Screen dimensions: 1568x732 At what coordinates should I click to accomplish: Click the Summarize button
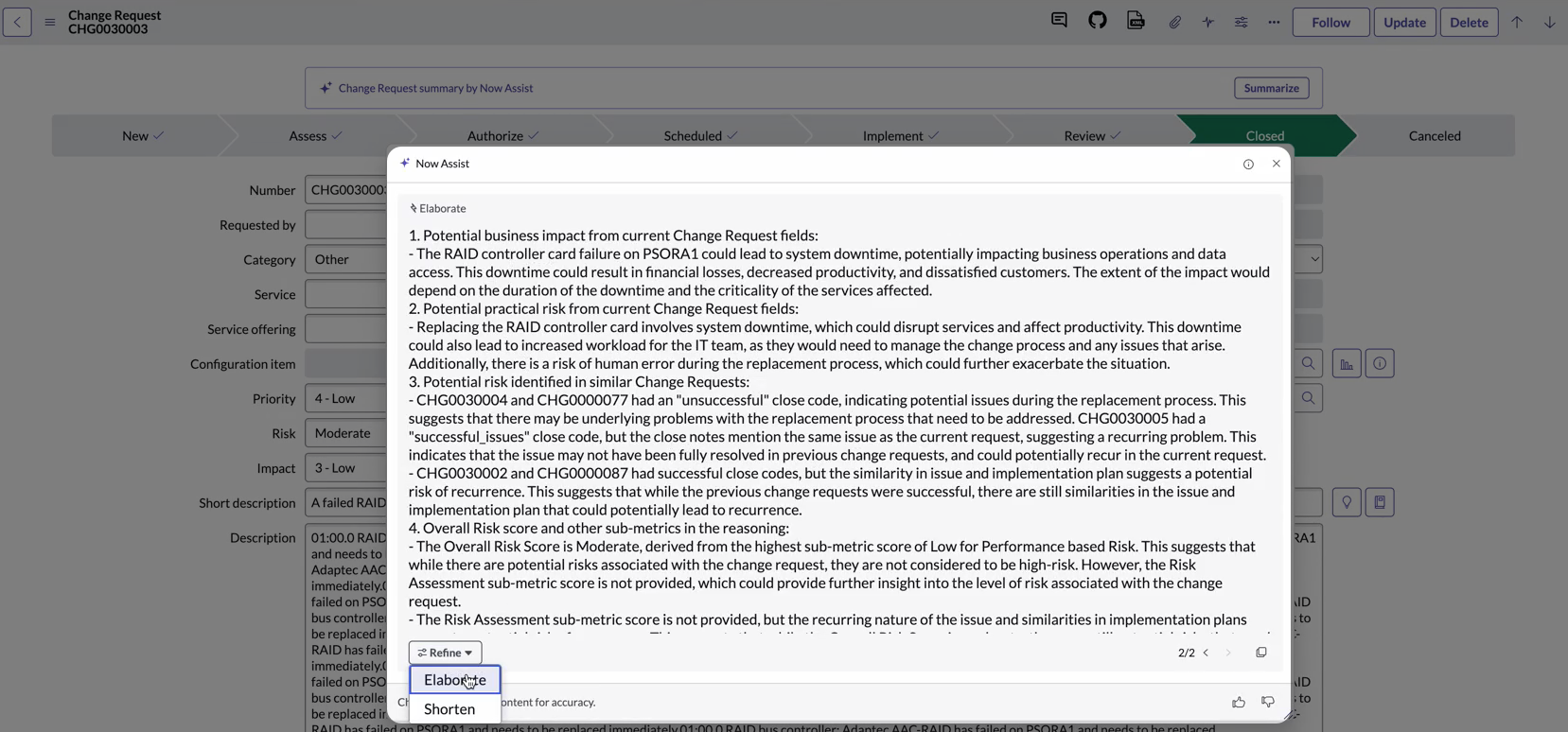click(x=1271, y=88)
